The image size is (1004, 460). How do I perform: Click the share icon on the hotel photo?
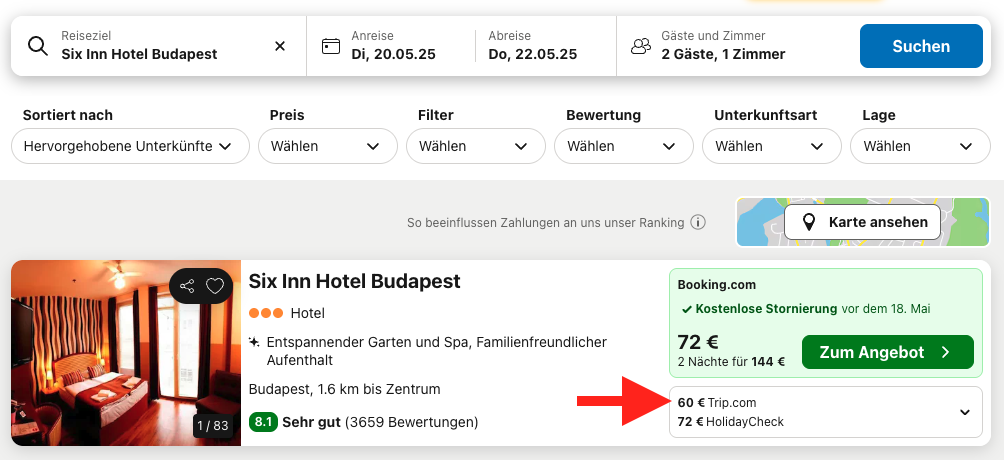(x=187, y=286)
